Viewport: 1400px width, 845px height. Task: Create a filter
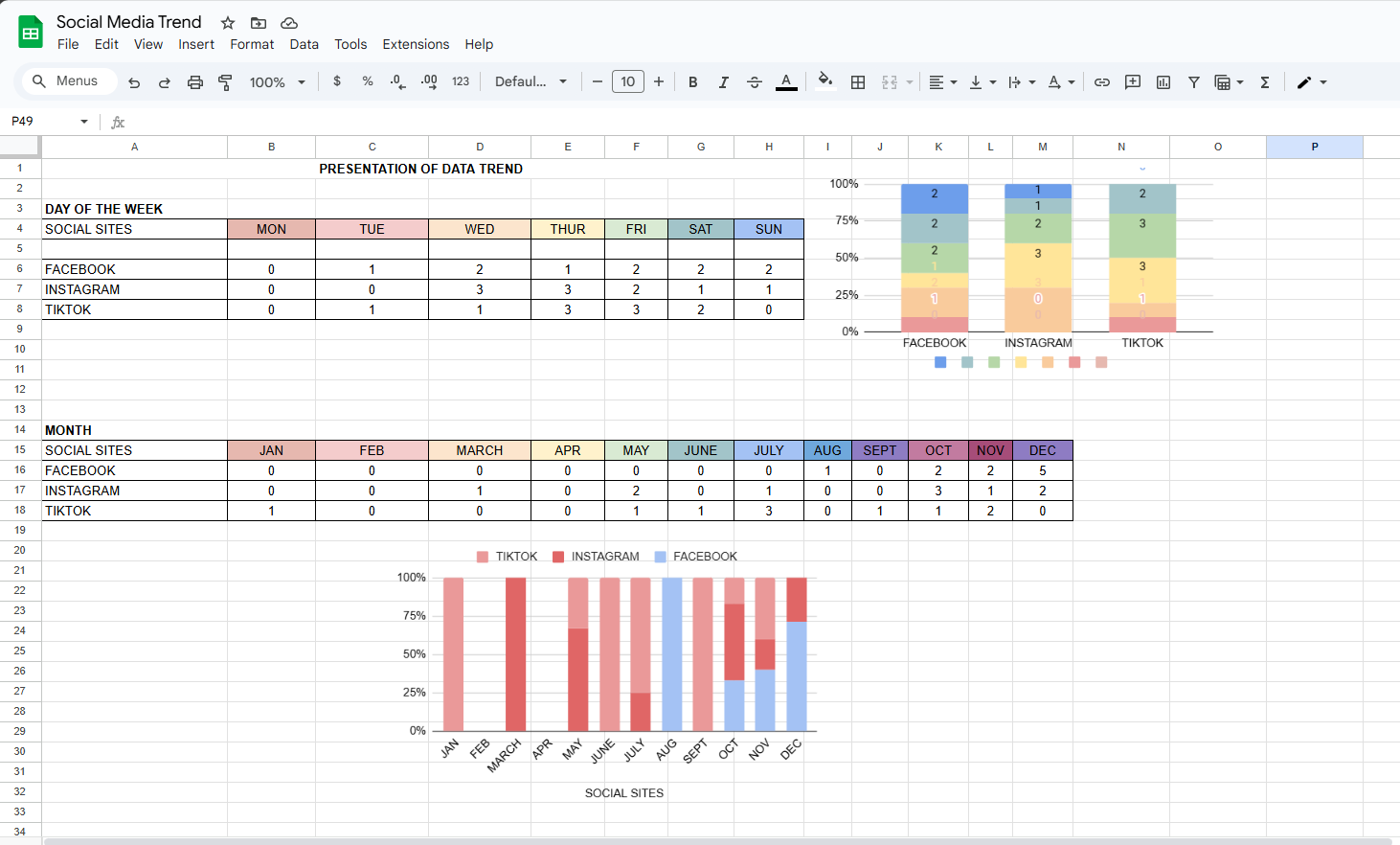tap(1194, 82)
